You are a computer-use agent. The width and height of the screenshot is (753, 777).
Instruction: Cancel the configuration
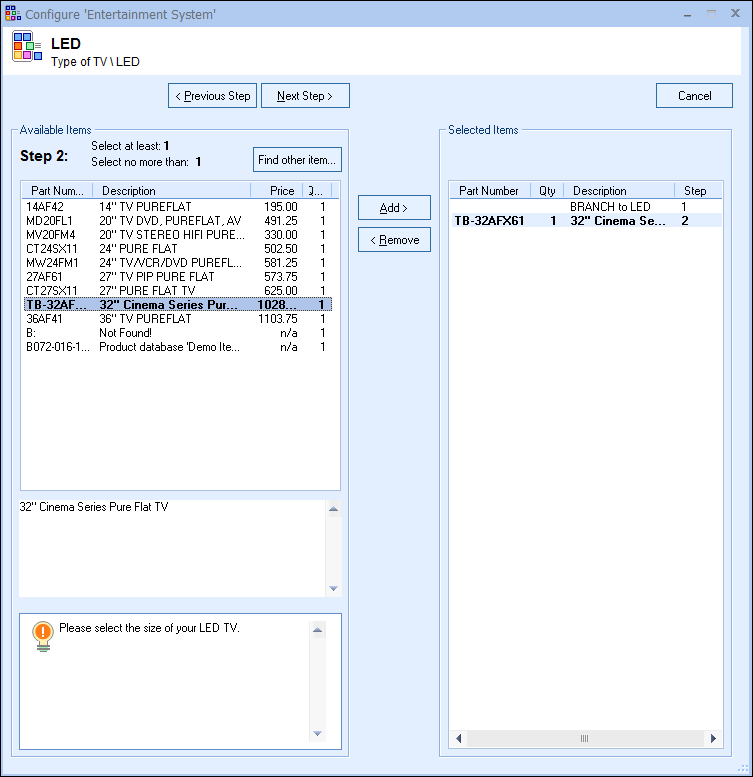(694, 96)
